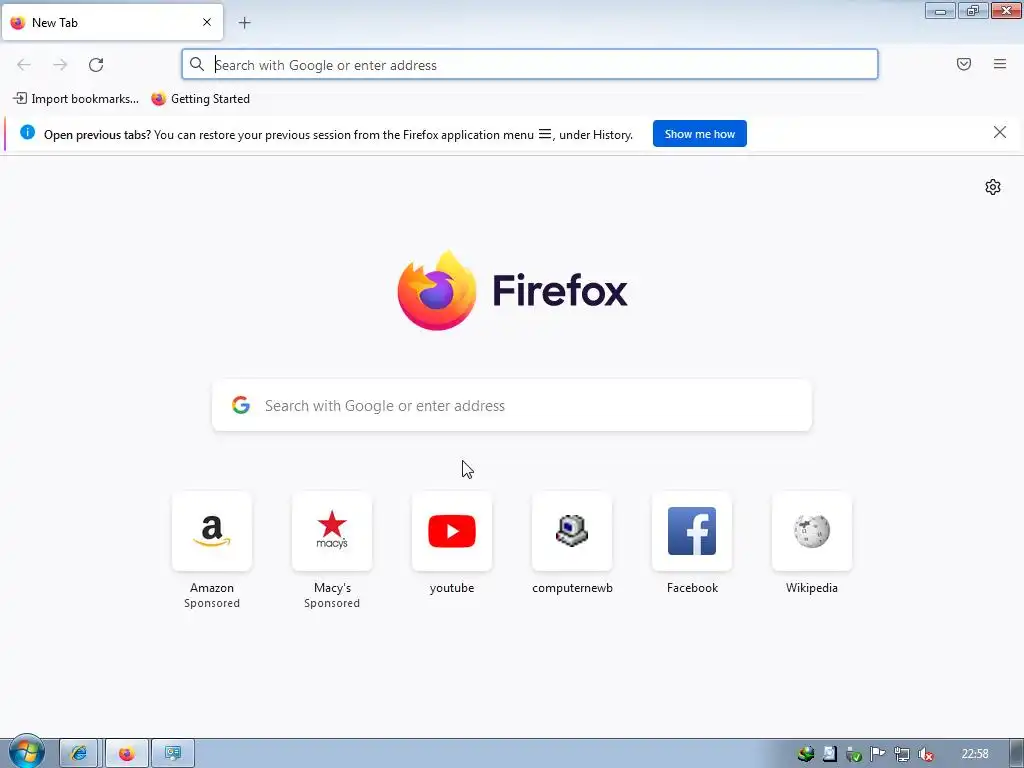Image resolution: width=1024 pixels, height=768 pixels.
Task: Click the Firefox taskbar button
Action: click(x=127, y=754)
